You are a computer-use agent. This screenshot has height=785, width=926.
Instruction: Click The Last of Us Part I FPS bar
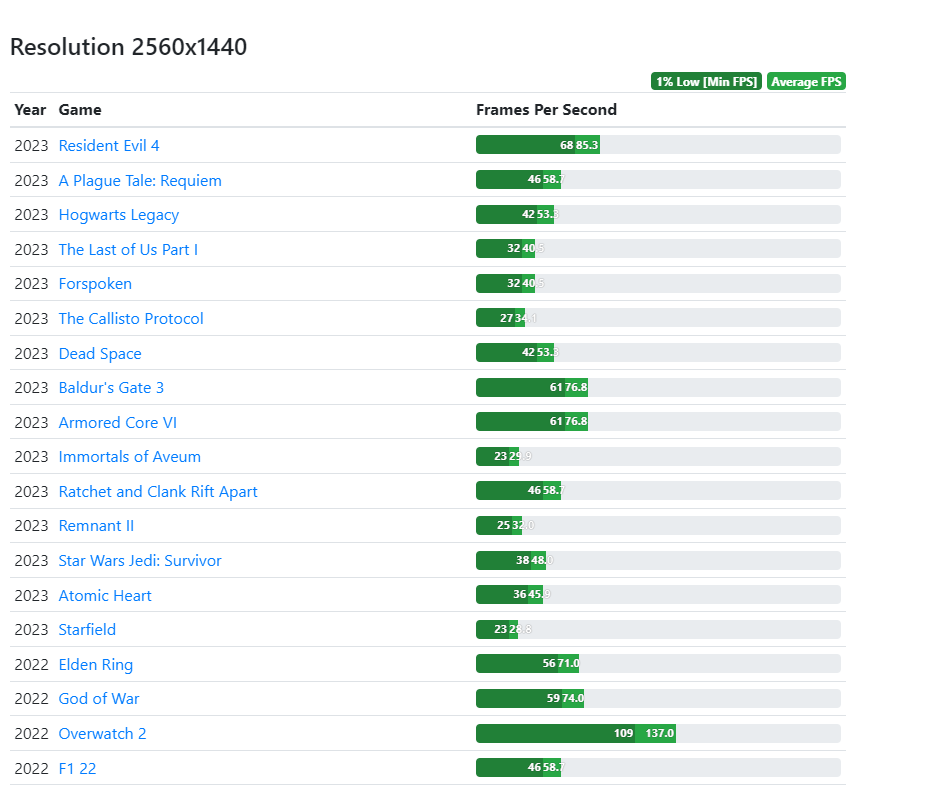658,249
